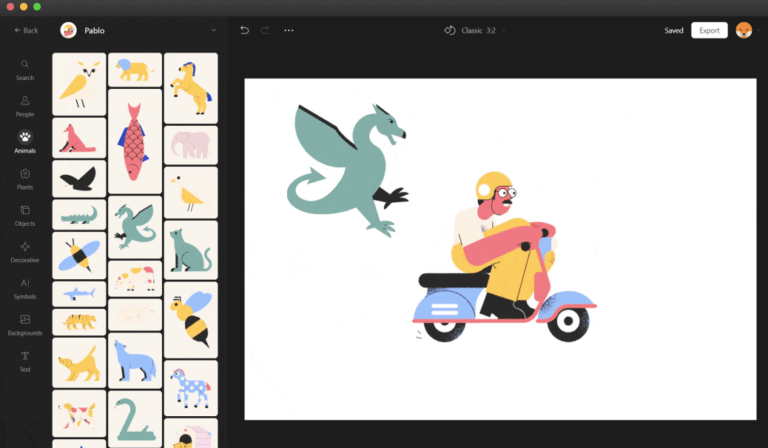This screenshot has height=448, width=768.
Task: Click the Export button
Action: pos(709,30)
